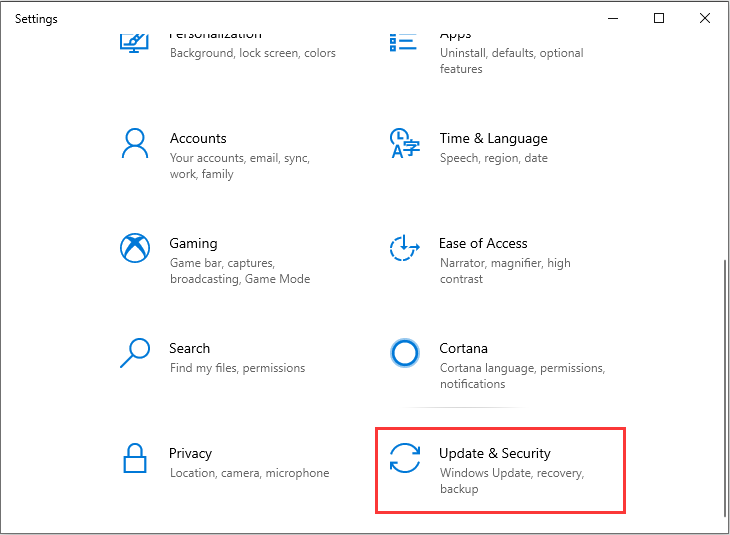Close the Settings window
730x535 pixels.
(x=705, y=19)
